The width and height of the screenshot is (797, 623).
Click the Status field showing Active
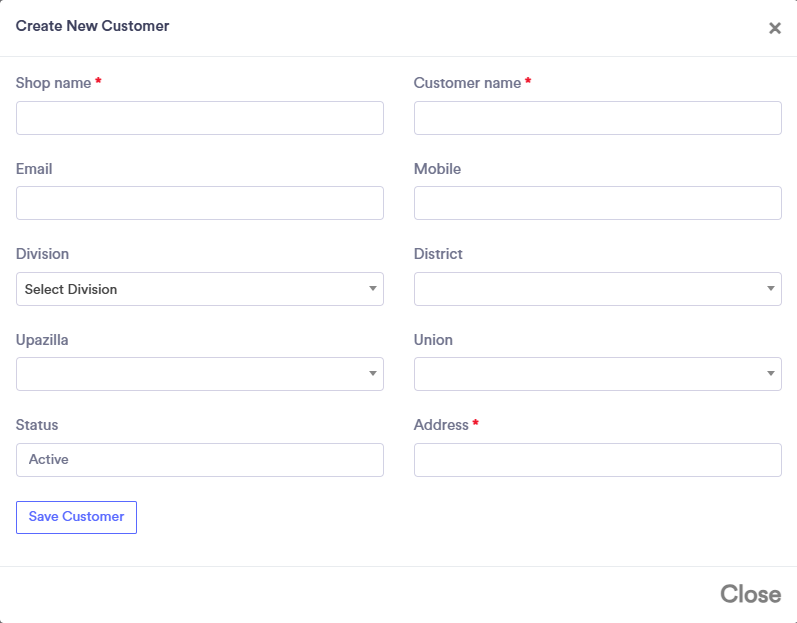(200, 460)
